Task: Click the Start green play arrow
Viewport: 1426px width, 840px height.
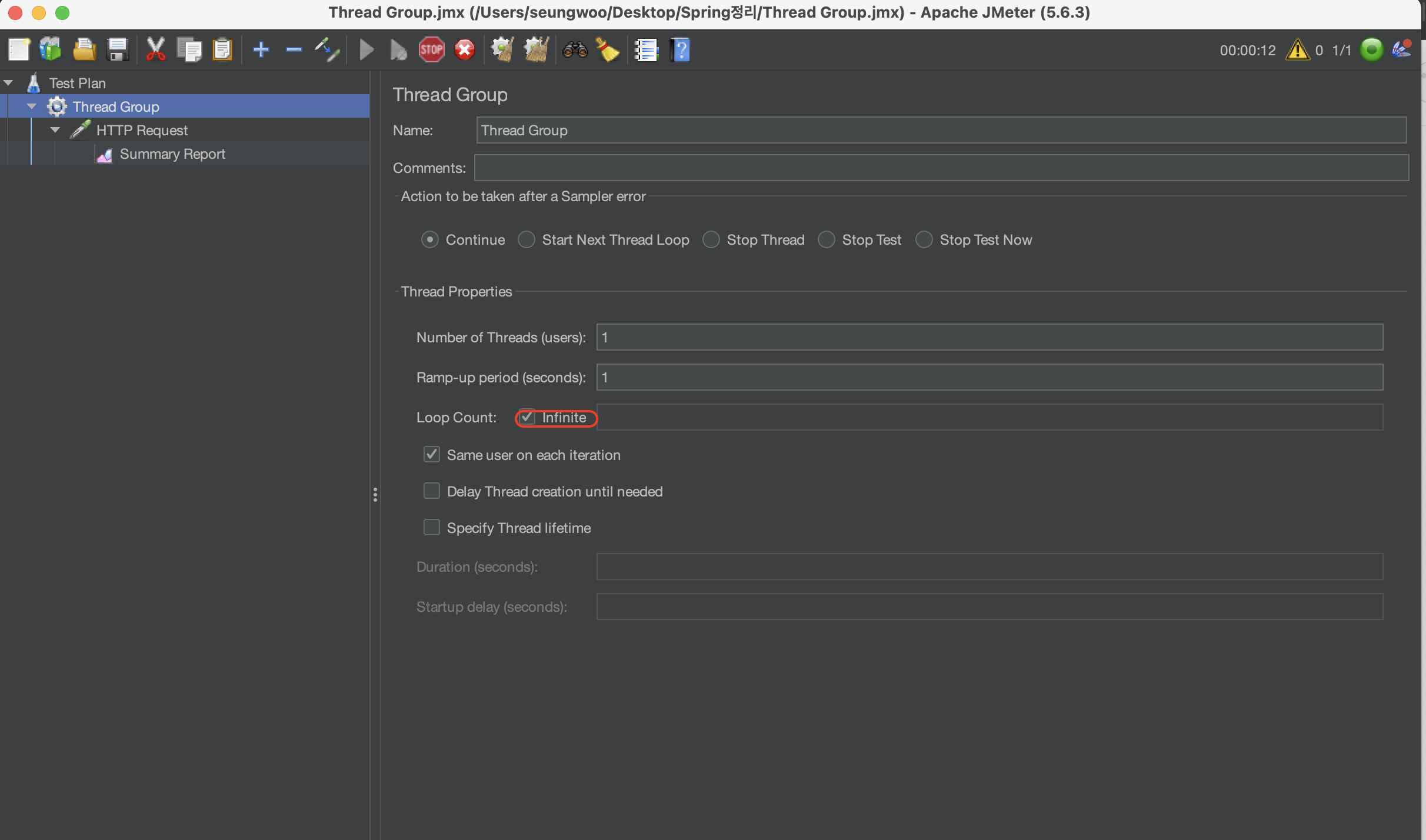Action: pos(367,50)
